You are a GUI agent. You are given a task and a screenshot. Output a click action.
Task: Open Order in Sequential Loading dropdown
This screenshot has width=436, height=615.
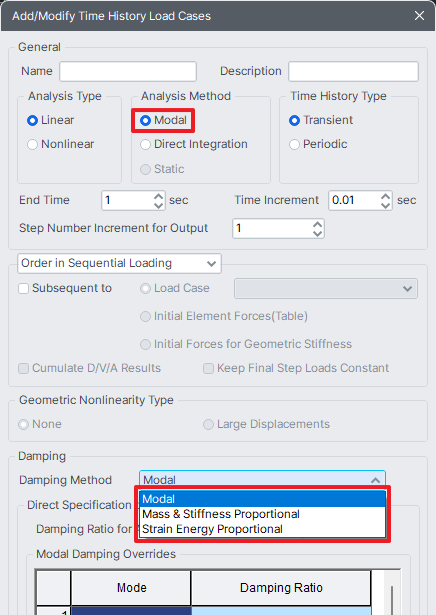119,264
